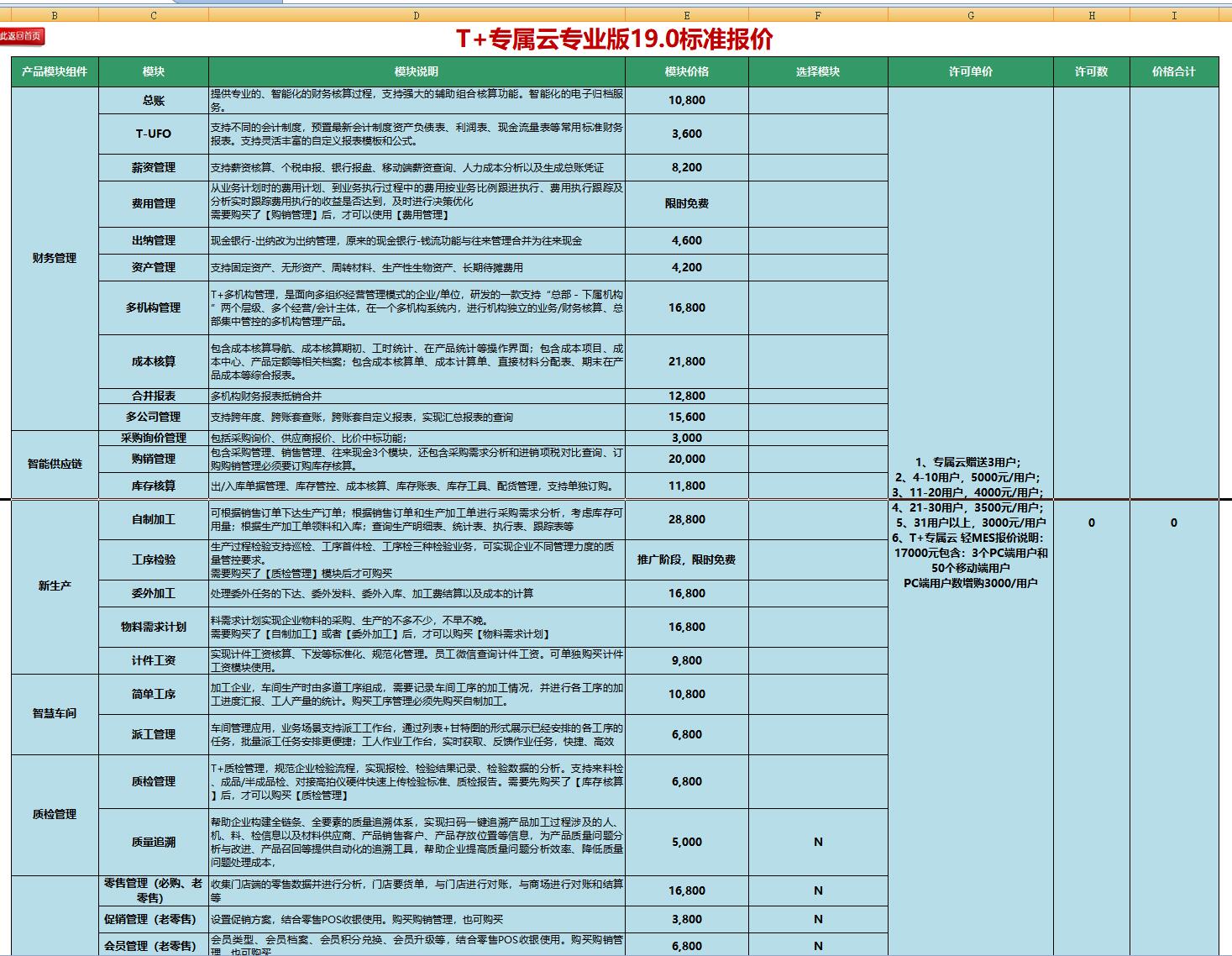
Task: Select the 总账 module cell
Action: (153, 100)
